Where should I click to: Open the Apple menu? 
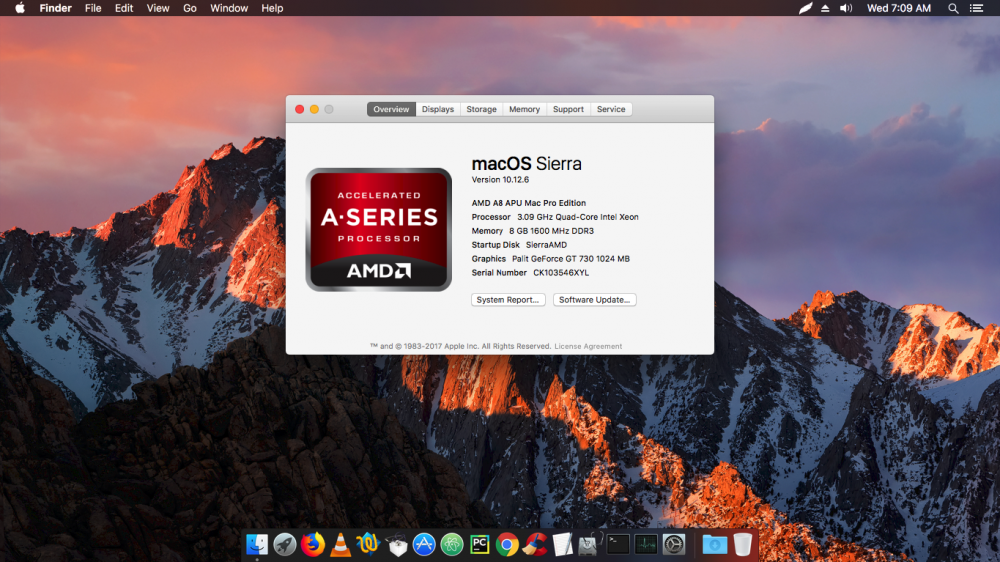pos(20,8)
